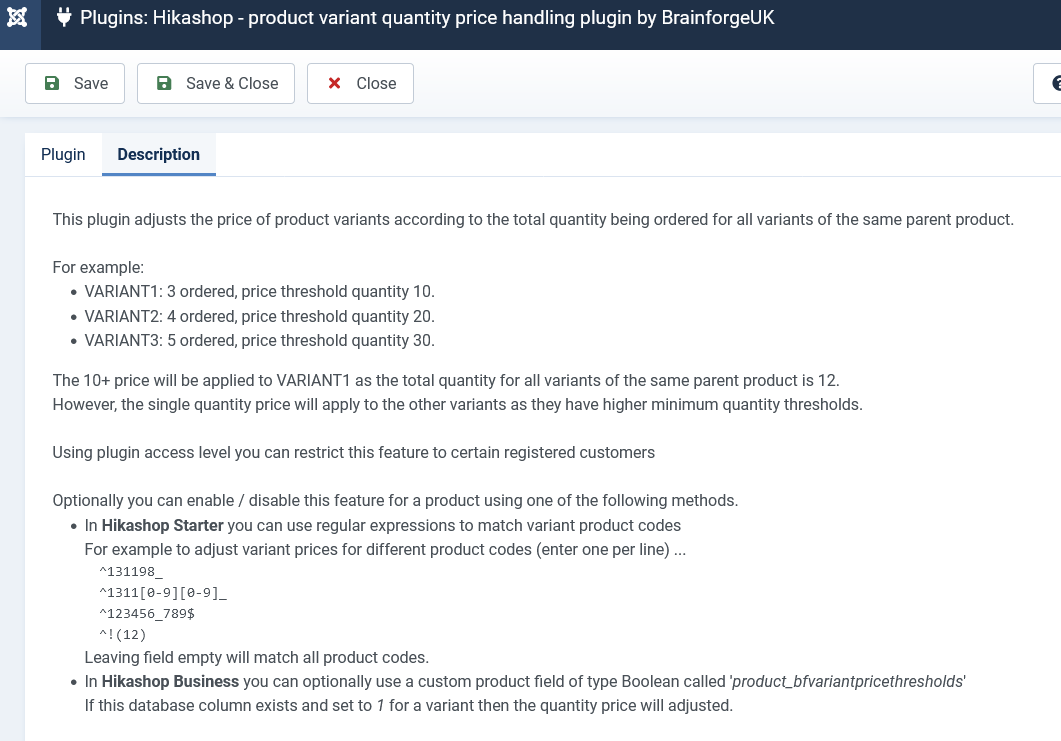
Task: Click the '^123456_789$' regex example
Action: [x=147, y=614]
